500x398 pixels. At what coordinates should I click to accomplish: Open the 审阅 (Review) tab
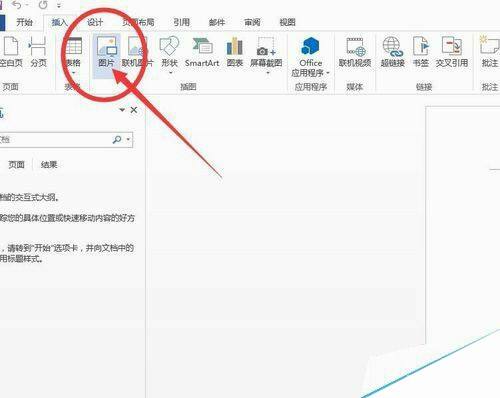pos(252,22)
